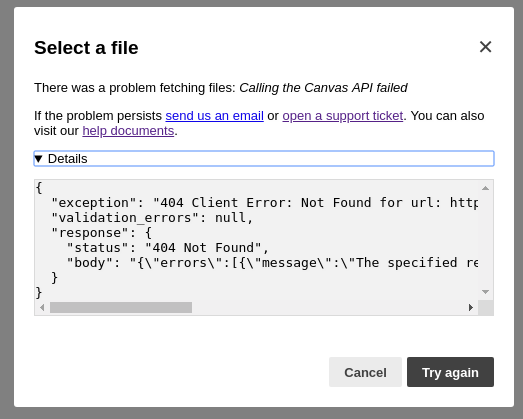Click the scroll down arrow in details box
The width and height of the screenshot is (523, 419).
tap(486, 292)
